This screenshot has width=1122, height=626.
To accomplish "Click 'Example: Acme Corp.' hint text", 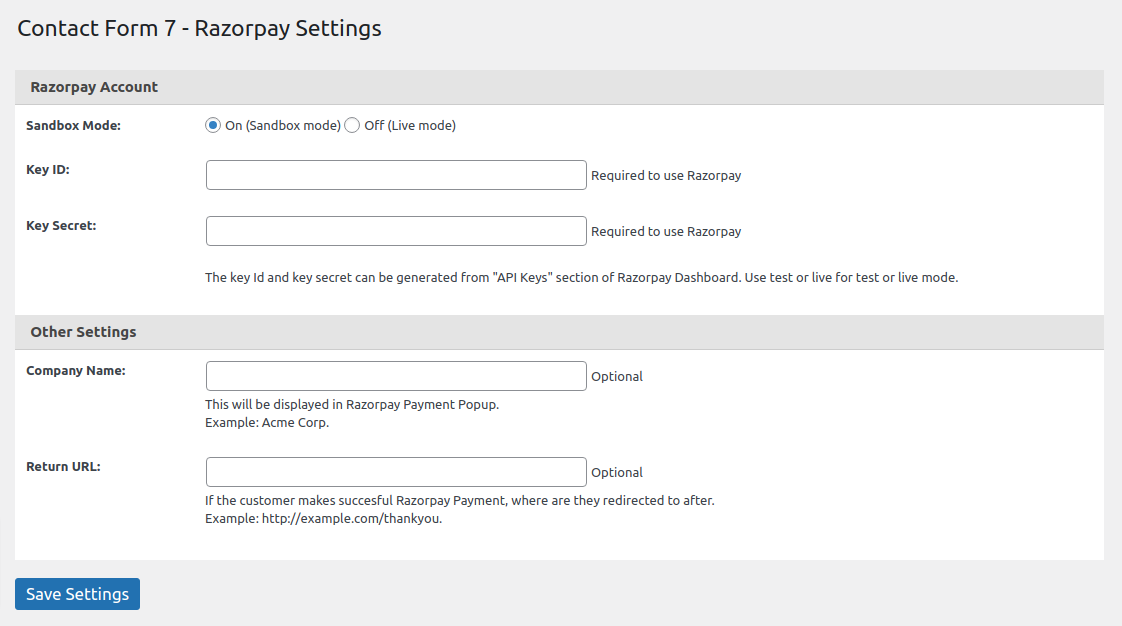I will pos(267,423).
